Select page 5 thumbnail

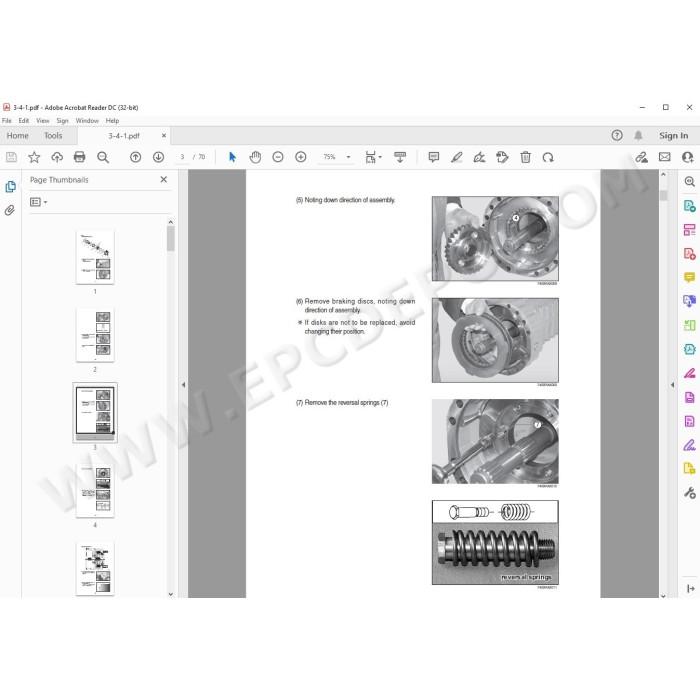pyautogui.click(x=95, y=569)
